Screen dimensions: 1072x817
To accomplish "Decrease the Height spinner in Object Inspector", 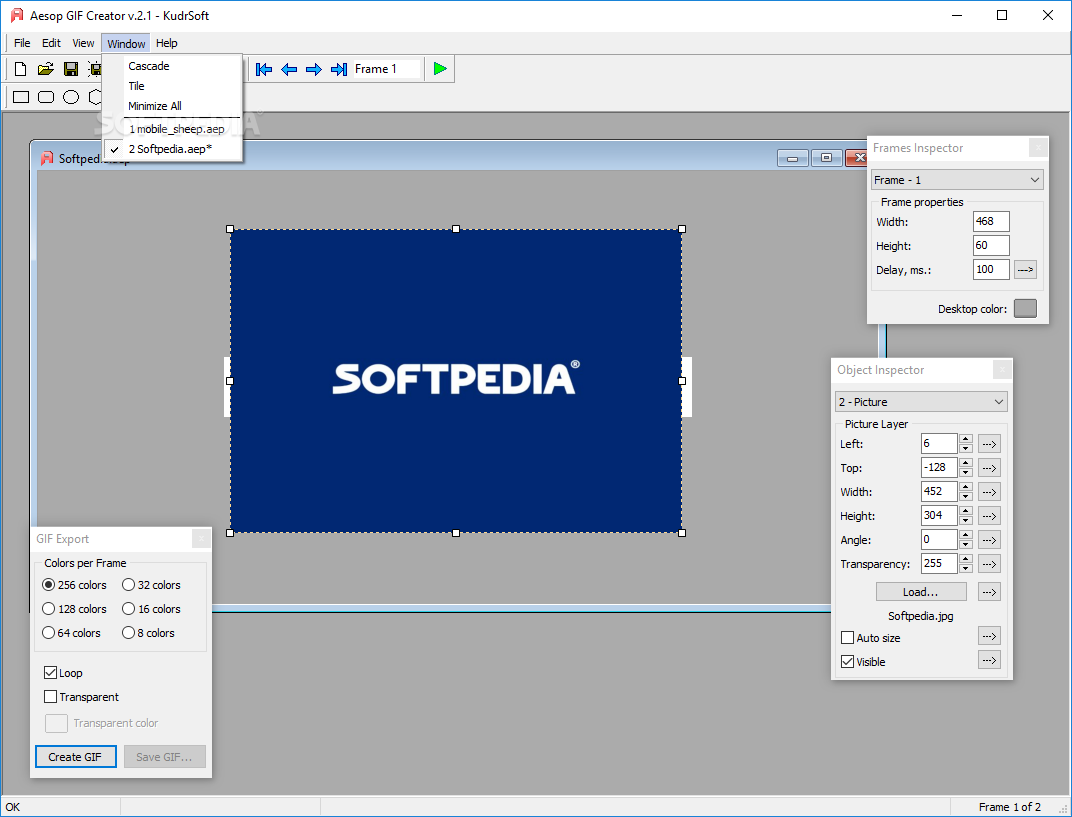I will 965,520.
